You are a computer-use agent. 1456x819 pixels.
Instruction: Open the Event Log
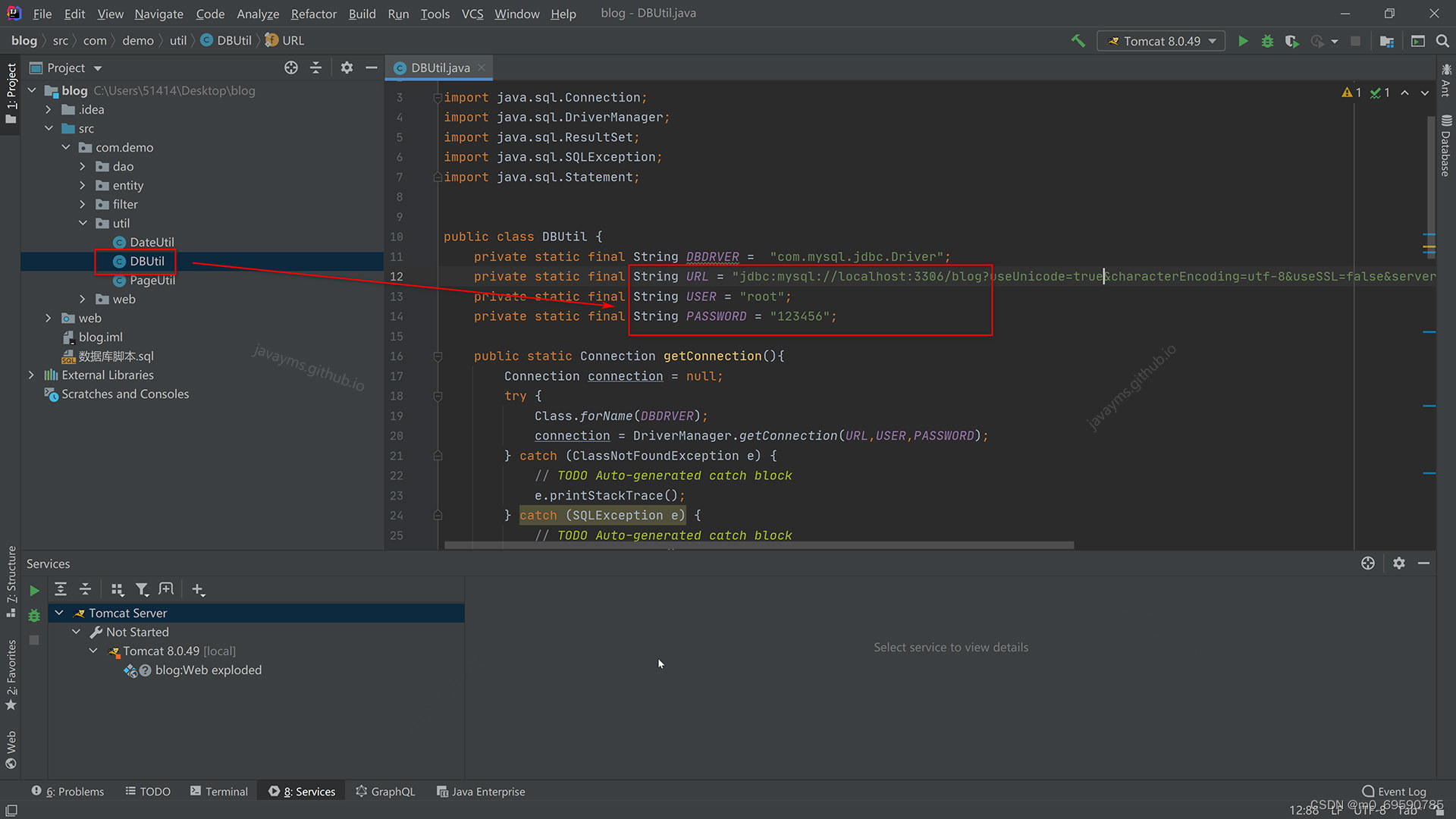point(1394,791)
